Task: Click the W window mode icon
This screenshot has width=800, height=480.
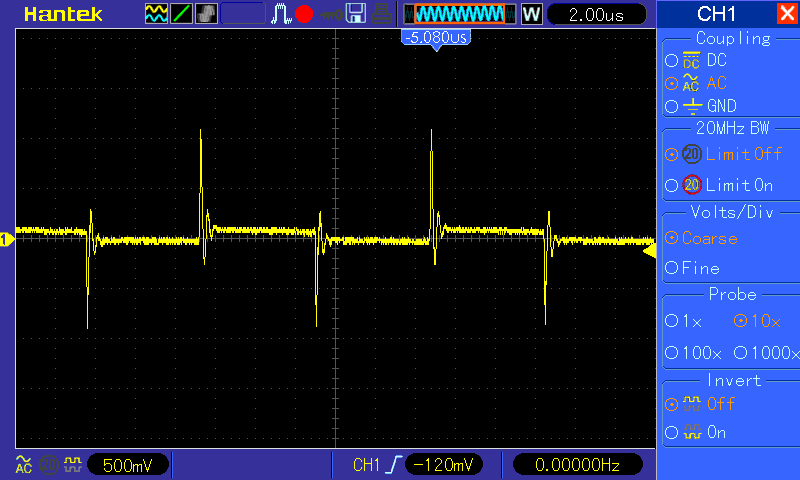Action: click(x=531, y=14)
